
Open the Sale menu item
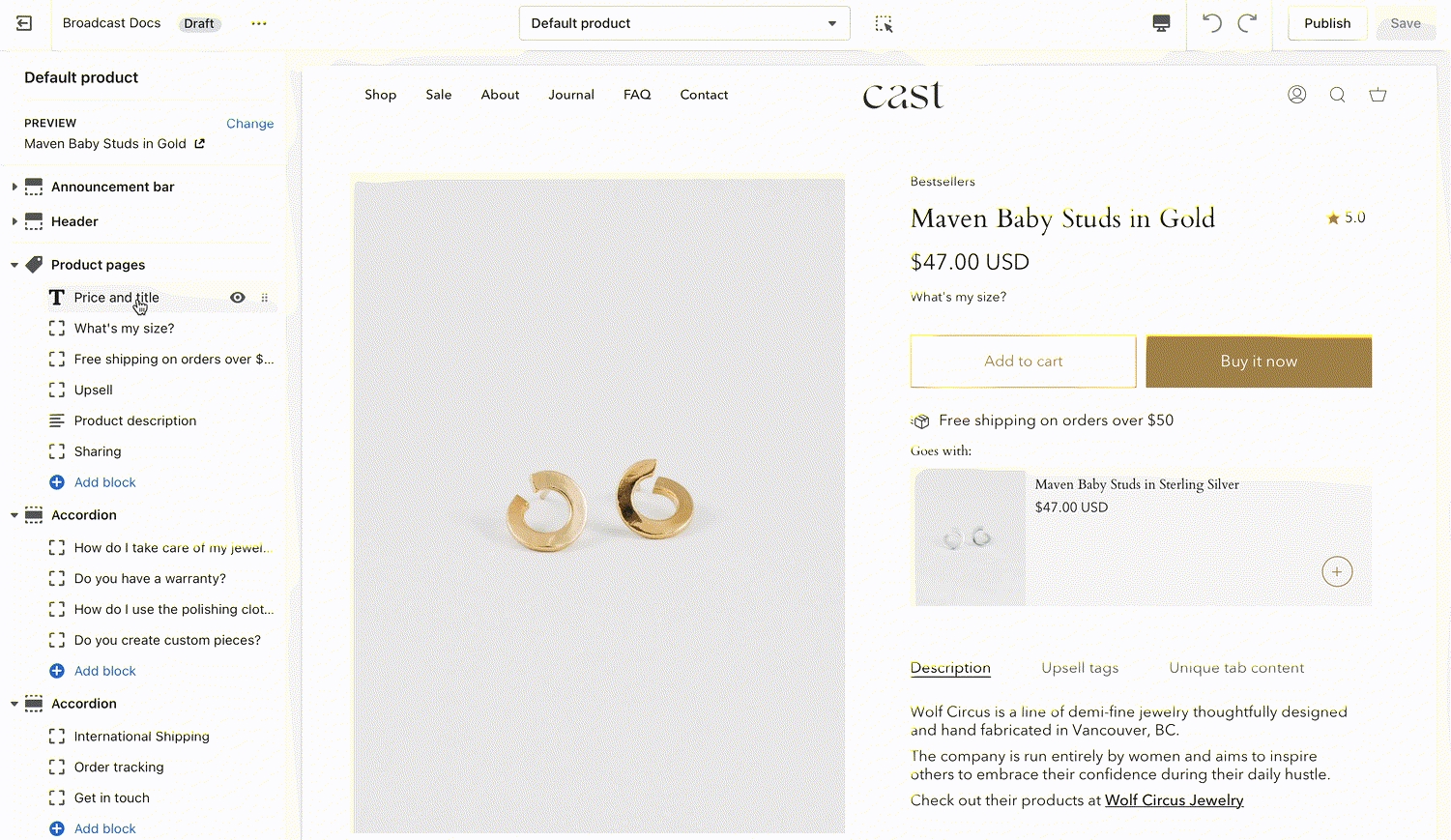pyautogui.click(x=439, y=95)
